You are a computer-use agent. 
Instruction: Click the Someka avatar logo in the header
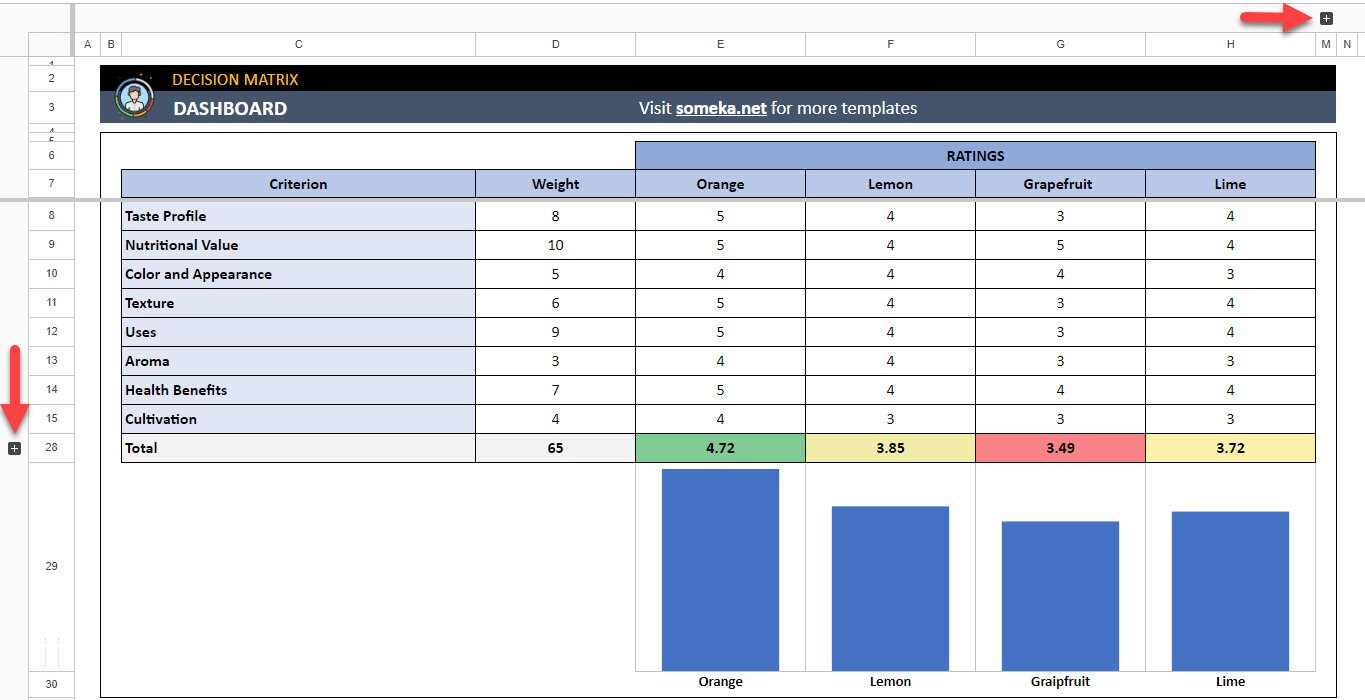point(135,94)
